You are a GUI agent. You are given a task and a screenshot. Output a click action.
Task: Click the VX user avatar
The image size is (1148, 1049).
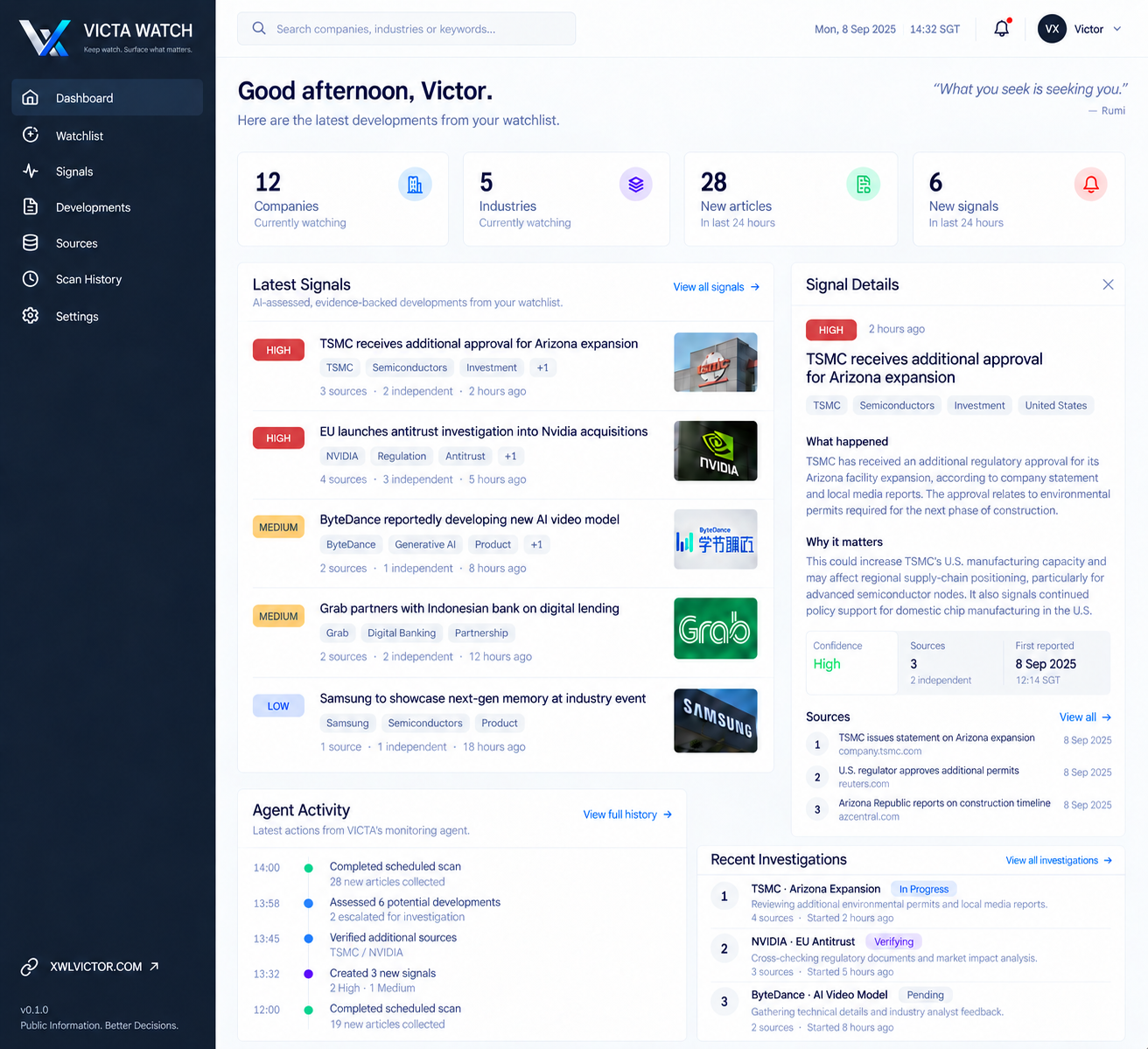click(1052, 29)
